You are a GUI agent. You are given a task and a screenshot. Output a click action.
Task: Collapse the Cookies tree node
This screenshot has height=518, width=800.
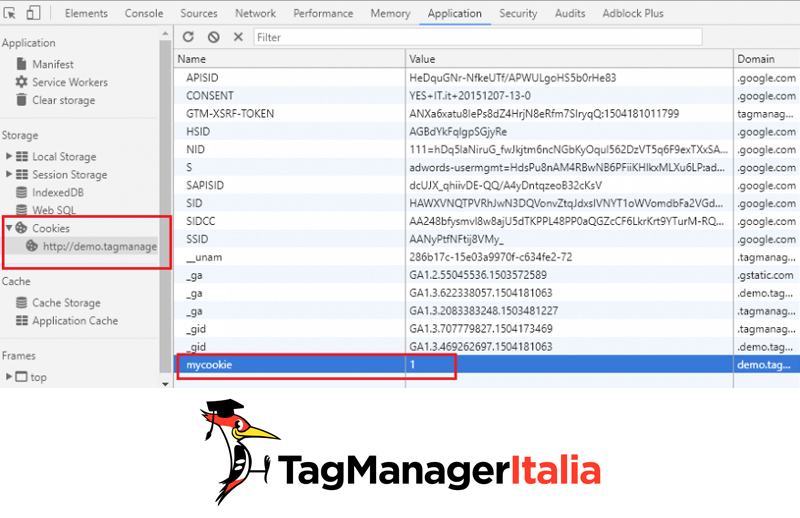coord(9,228)
